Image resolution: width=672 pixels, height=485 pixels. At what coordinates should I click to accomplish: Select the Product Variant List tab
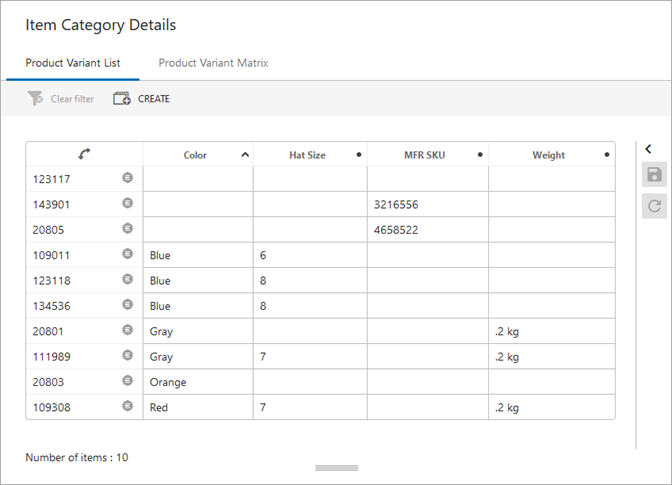click(73, 63)
